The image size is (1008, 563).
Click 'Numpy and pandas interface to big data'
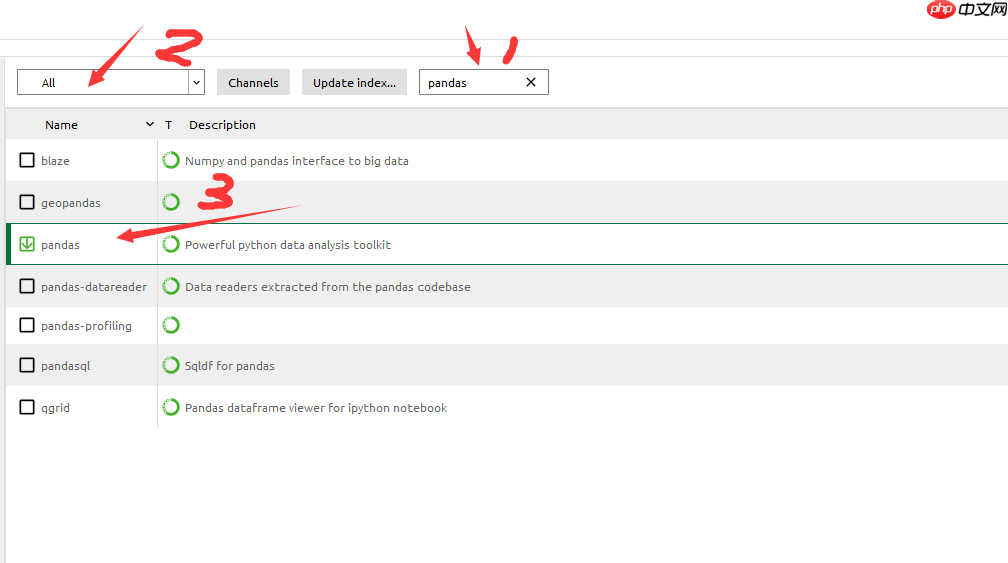point(297,161)
